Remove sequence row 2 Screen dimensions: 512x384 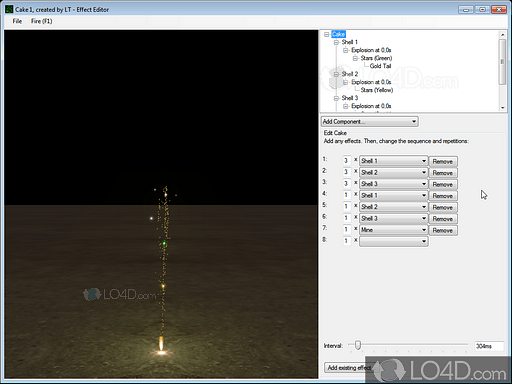coord(443,173)
